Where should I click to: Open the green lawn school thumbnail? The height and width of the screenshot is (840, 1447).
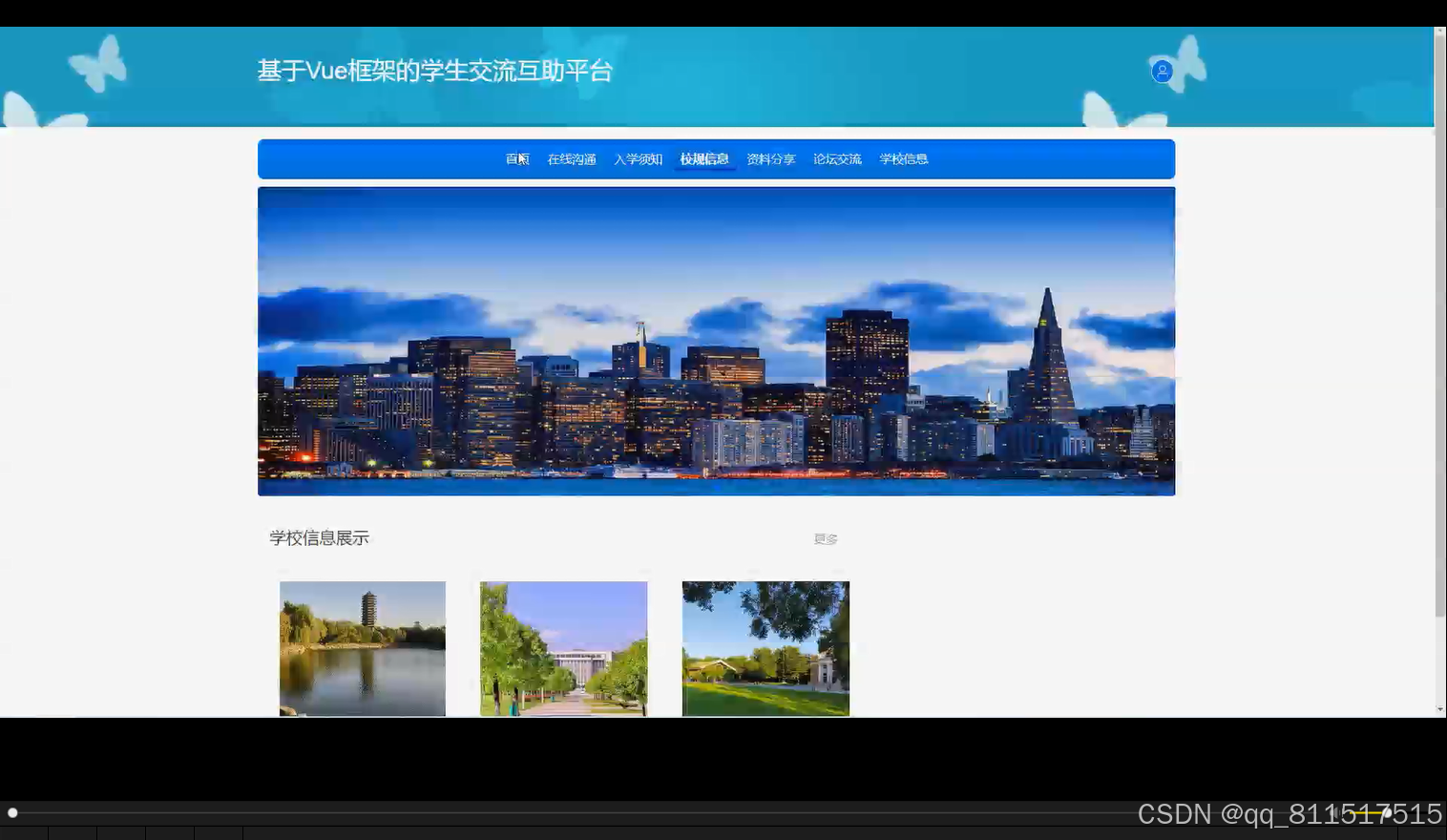pyautogui.click(x=765, y=648)
